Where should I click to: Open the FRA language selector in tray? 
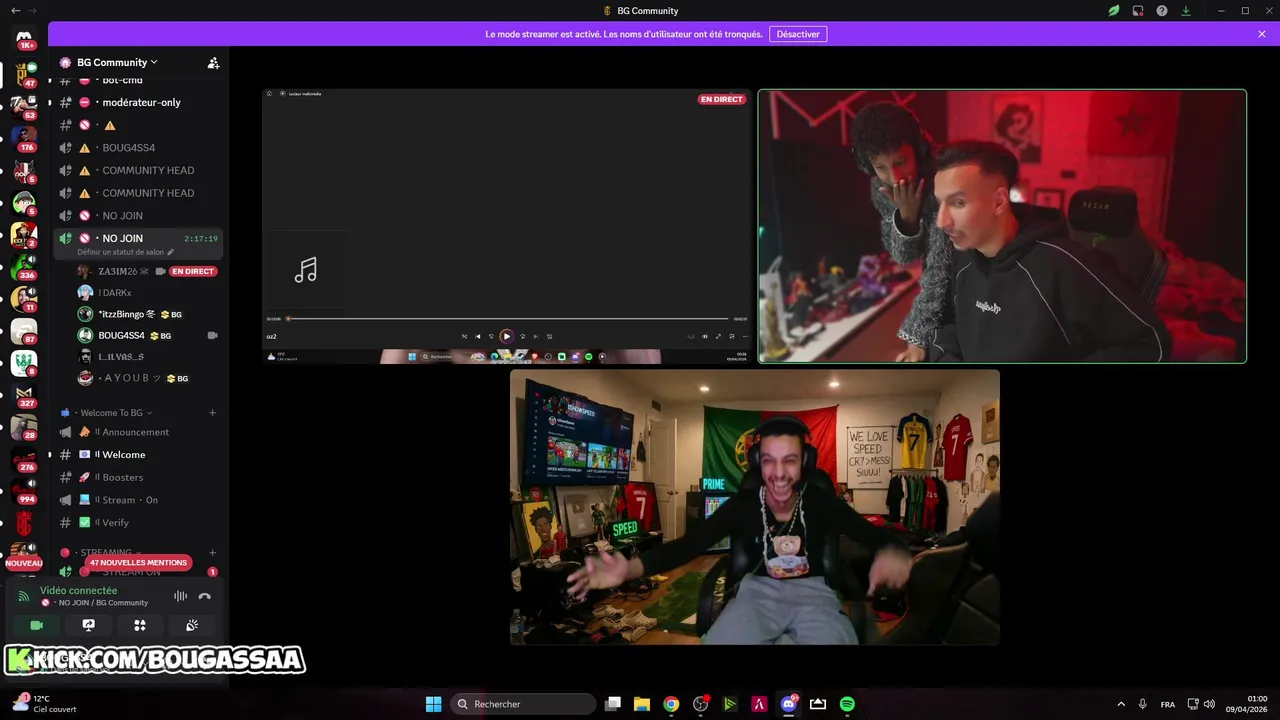[1168, 704]
